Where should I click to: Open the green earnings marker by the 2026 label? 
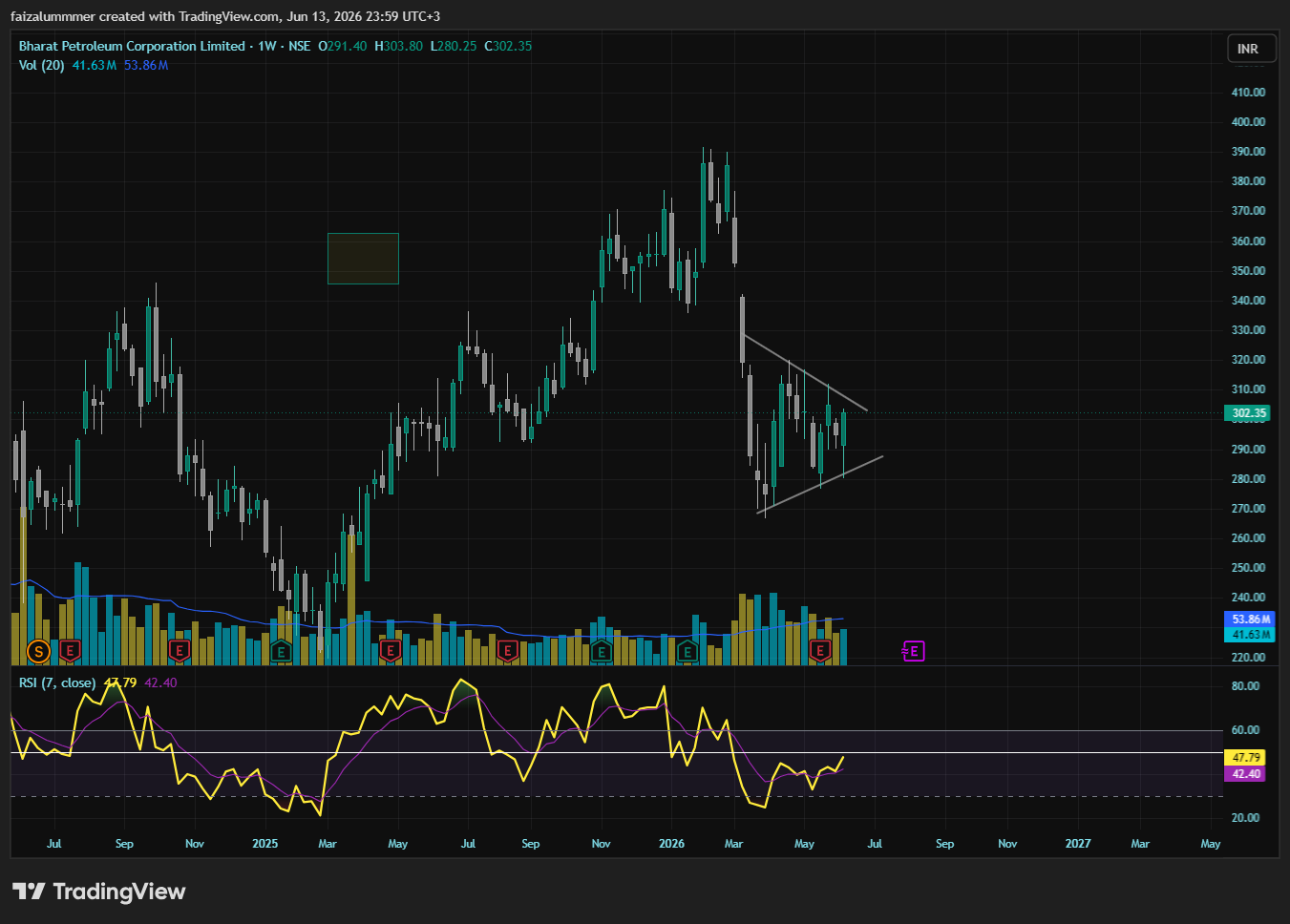[687, 652]
